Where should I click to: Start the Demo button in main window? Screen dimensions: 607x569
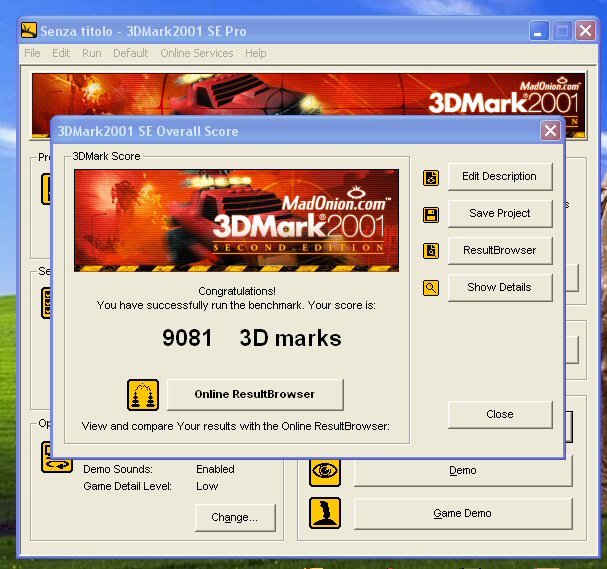(463, 471)
